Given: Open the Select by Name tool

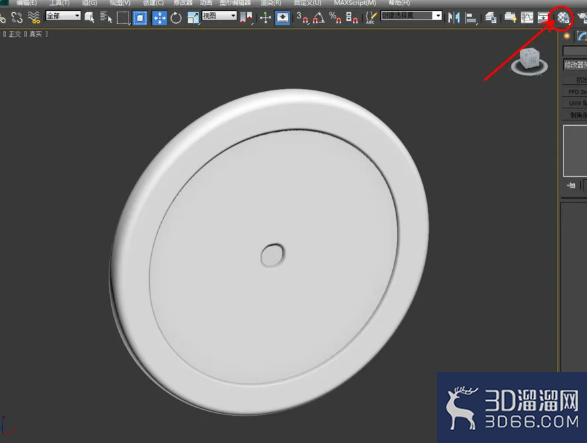Looking at the screenshot, I should 106,17.
